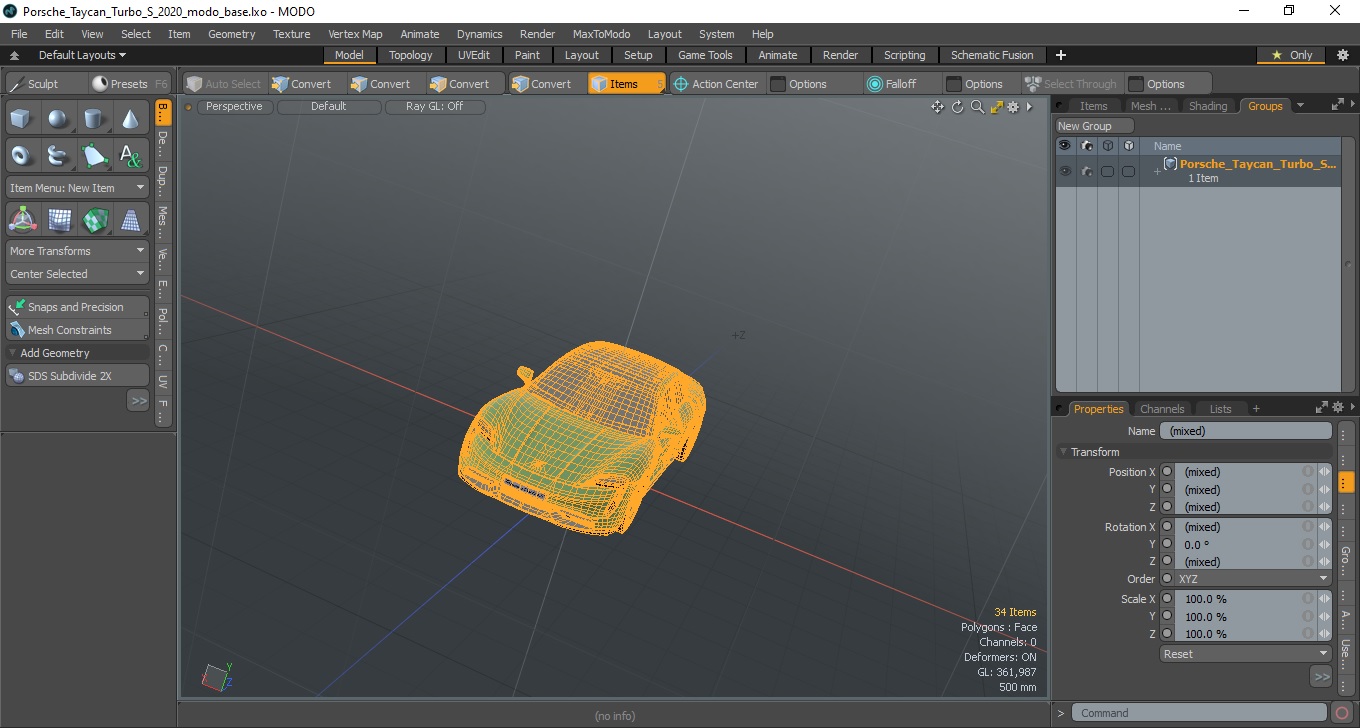Image resolution: width=1360 pixels, height=728 pixels.
Task: Select the Pen polygon tool
Action: (94, 155)
